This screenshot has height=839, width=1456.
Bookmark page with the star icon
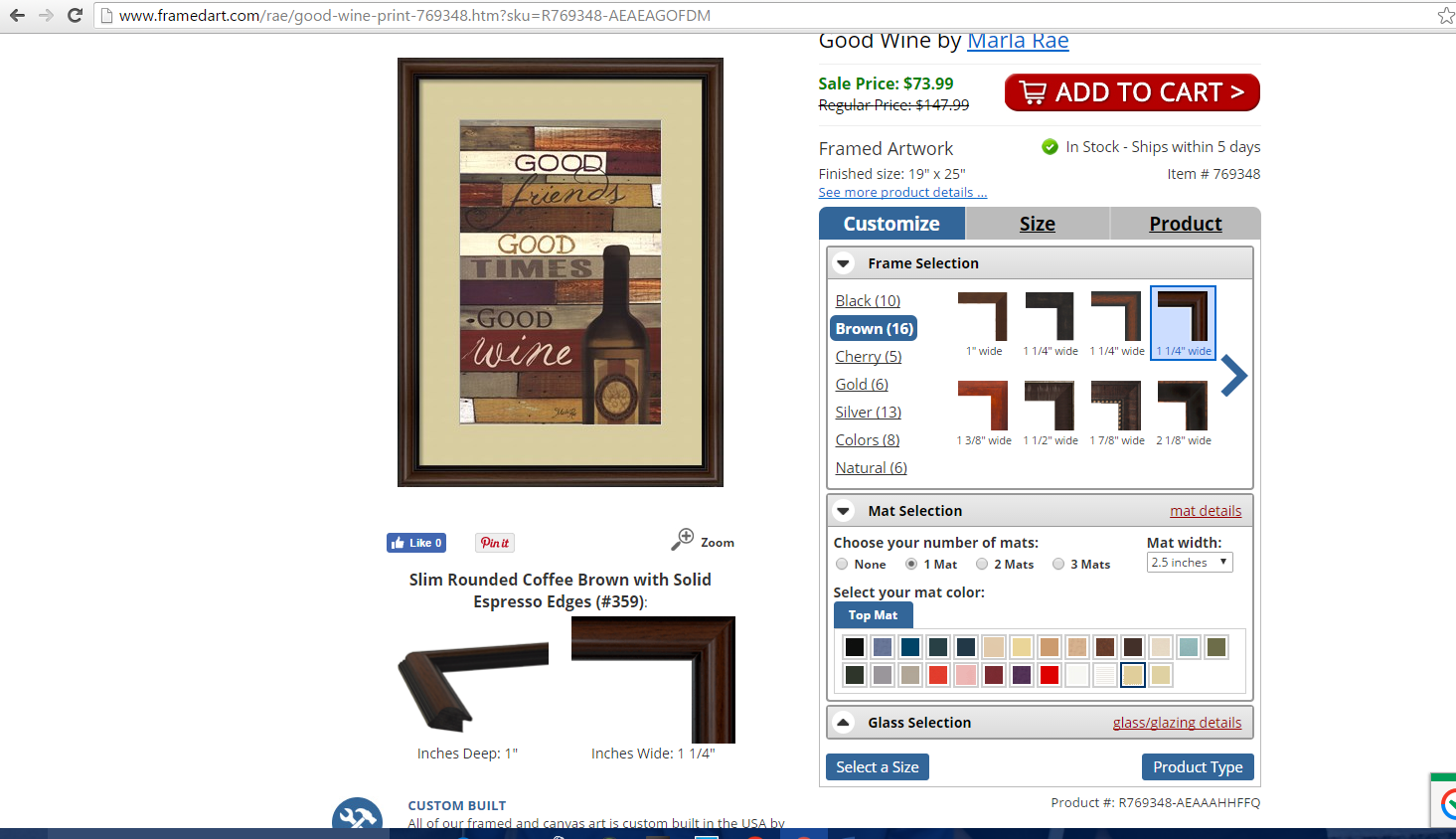click(1446, 15)
